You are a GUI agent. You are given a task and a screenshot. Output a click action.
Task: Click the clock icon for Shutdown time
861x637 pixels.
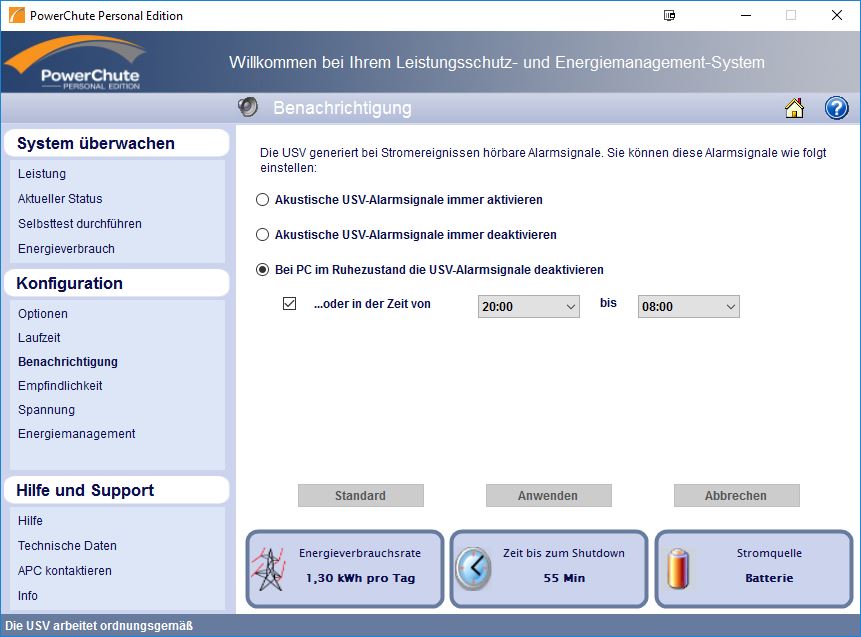pyautogui.click(x=473, y=569)
